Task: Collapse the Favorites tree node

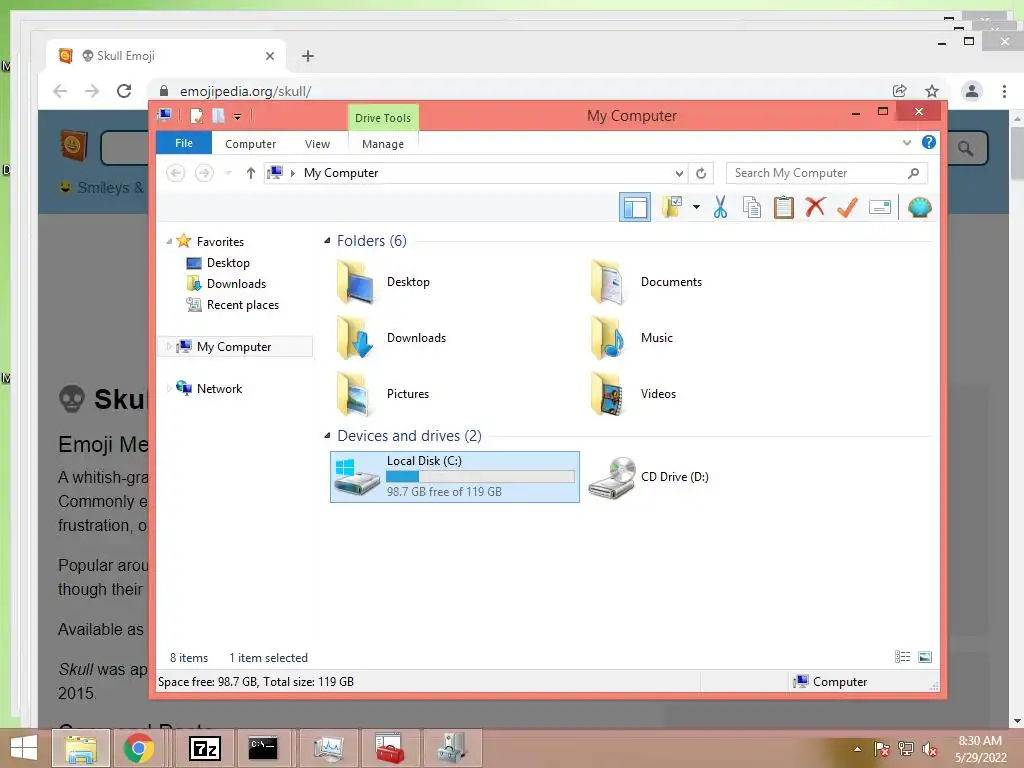Action: click(x=169, y=242)
